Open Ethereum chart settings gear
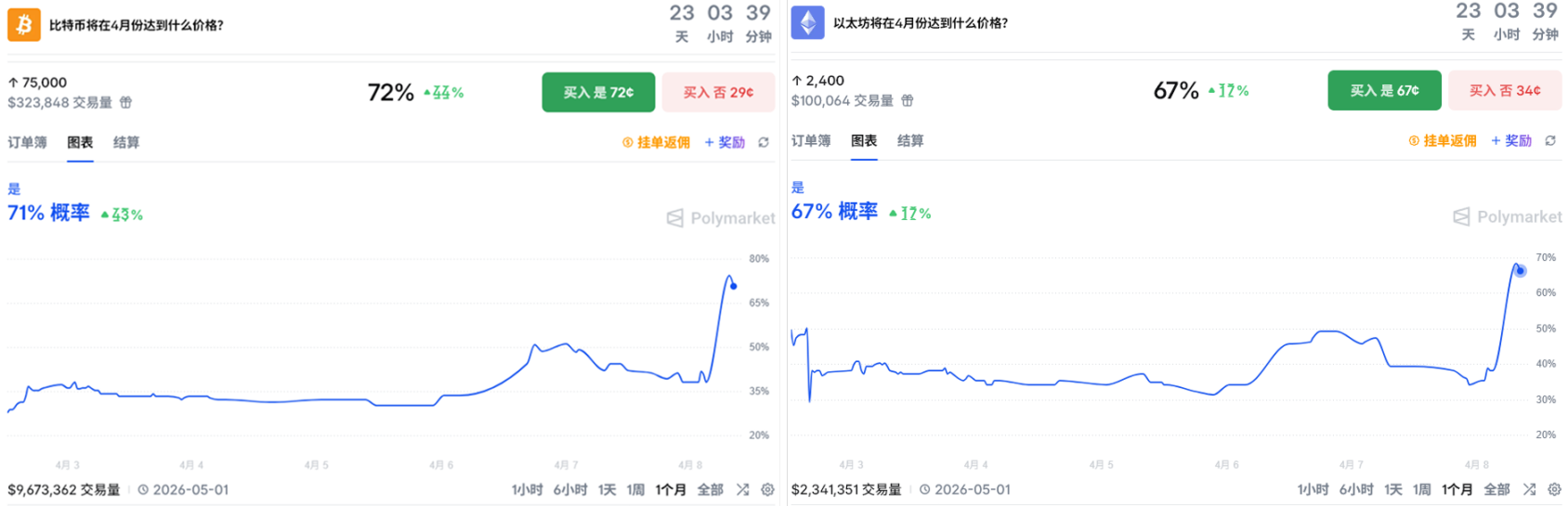The image size is (1568, 506). (x=1554, y=489)
